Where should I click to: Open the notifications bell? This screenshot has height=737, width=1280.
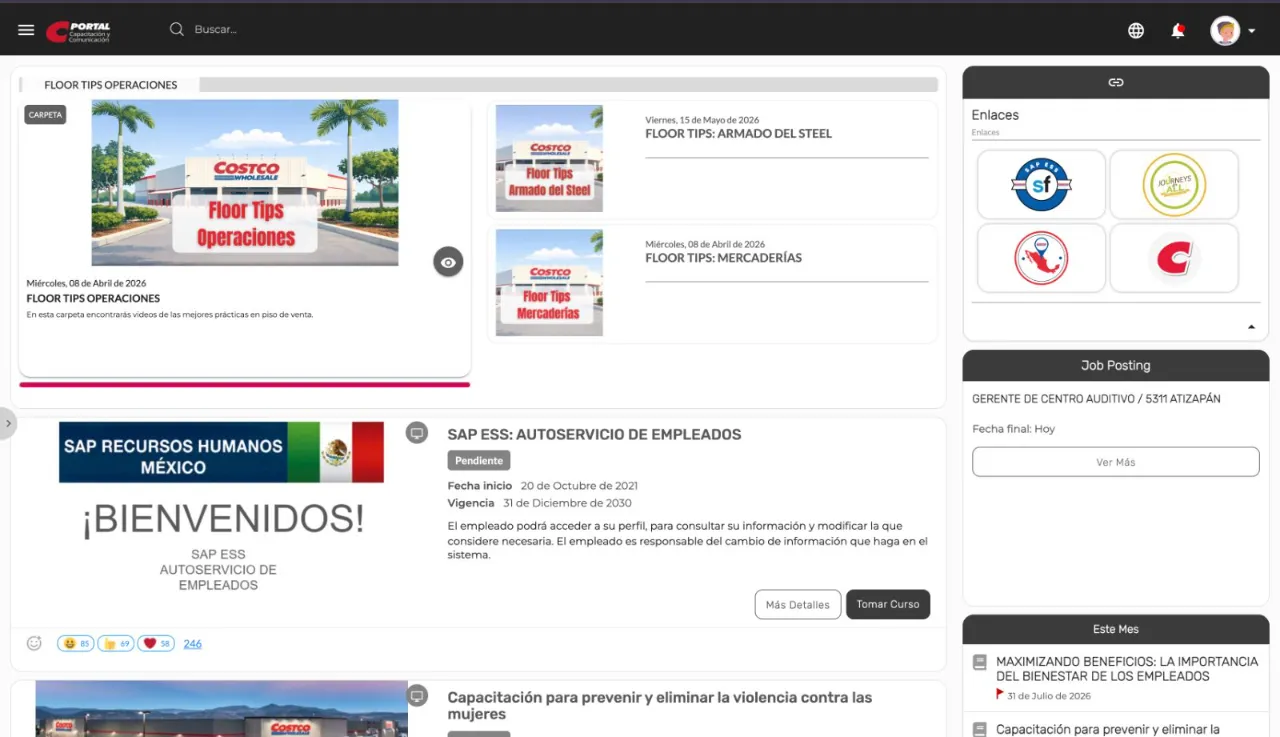click(1178, 30)
